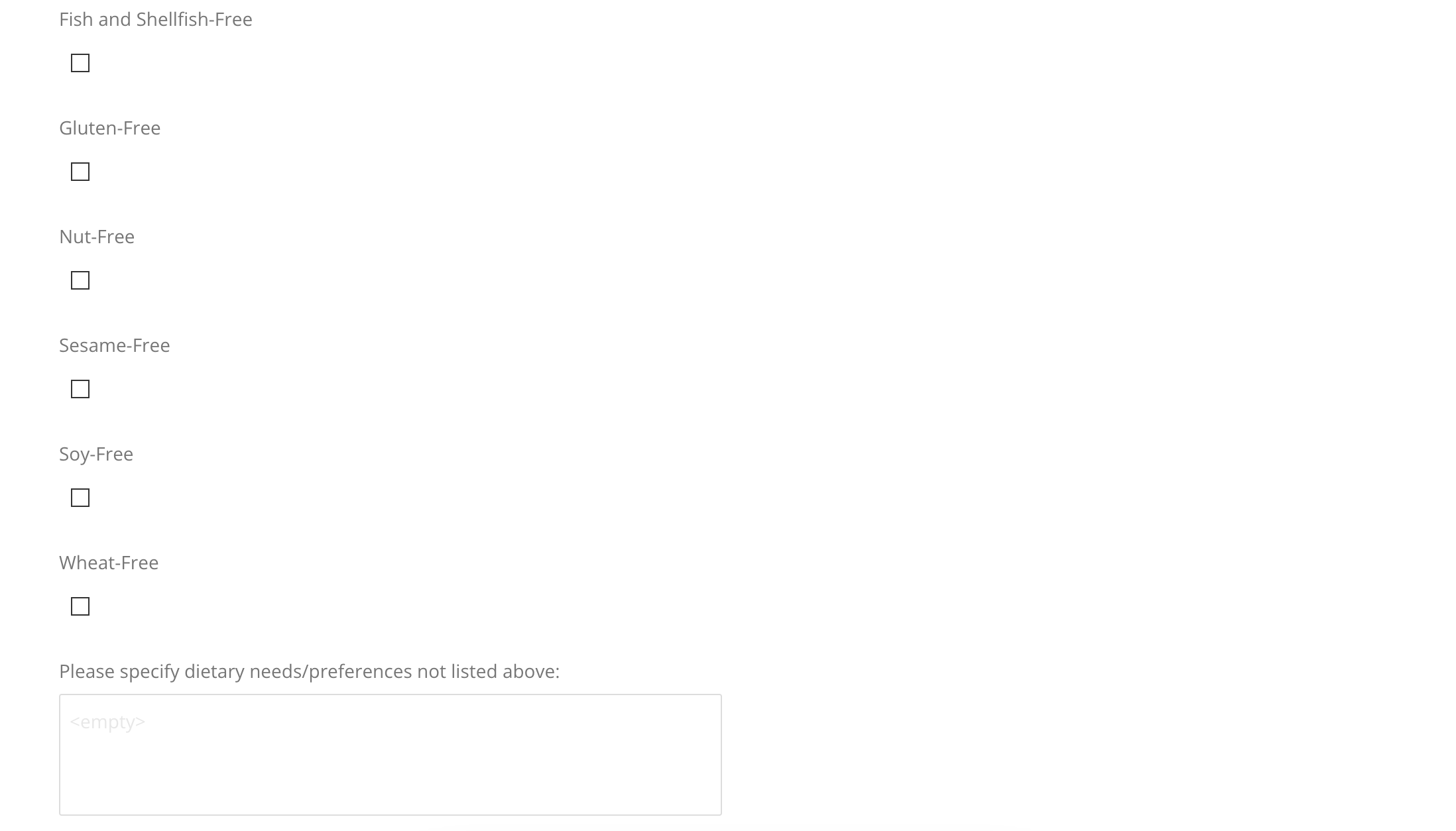Focus the dietary needs text area

click(391, 755)
